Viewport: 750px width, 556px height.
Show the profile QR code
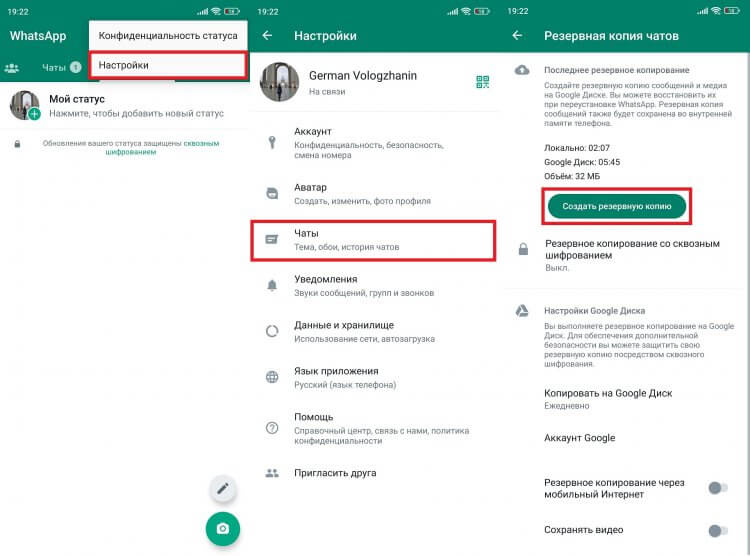click(x=483, y=82)
